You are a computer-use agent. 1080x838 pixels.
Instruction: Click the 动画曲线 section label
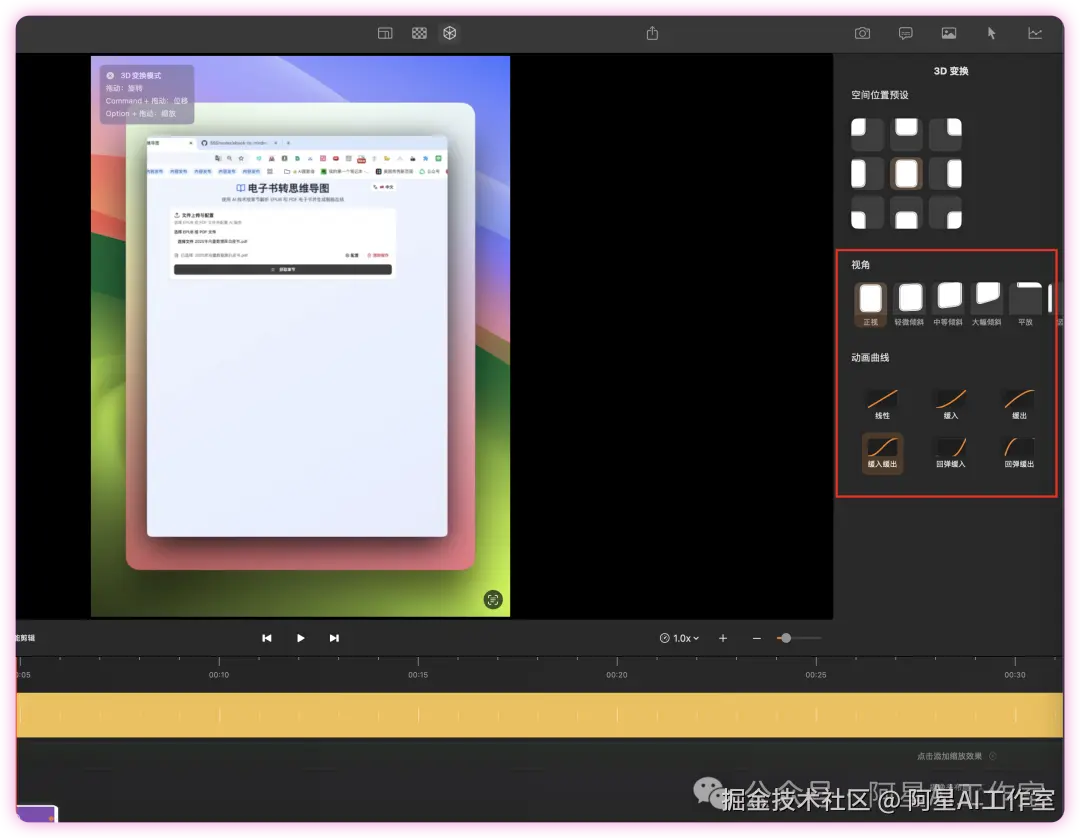(x=870, y=357)
